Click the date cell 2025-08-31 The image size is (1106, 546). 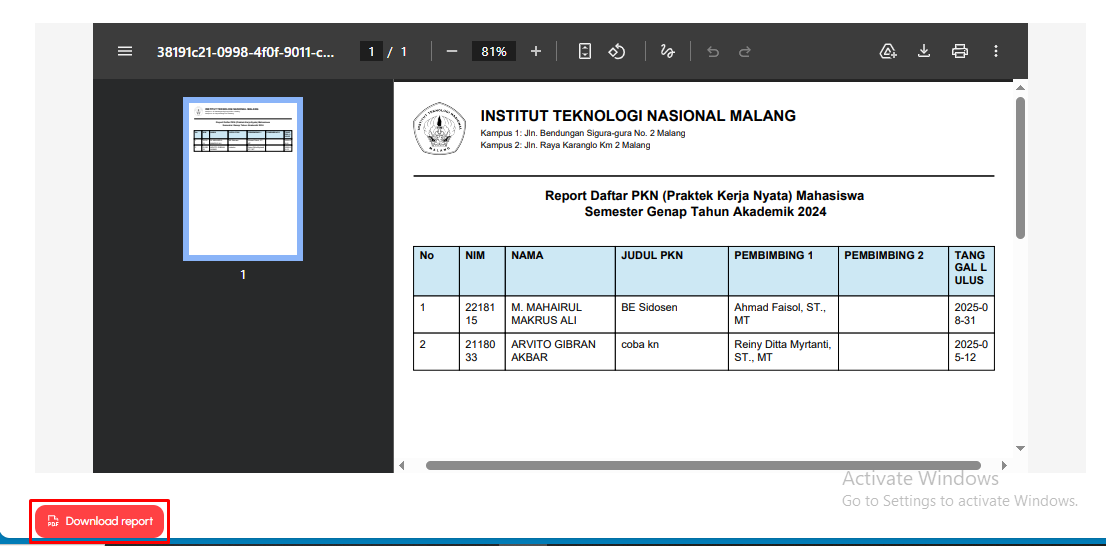[973, 314]
